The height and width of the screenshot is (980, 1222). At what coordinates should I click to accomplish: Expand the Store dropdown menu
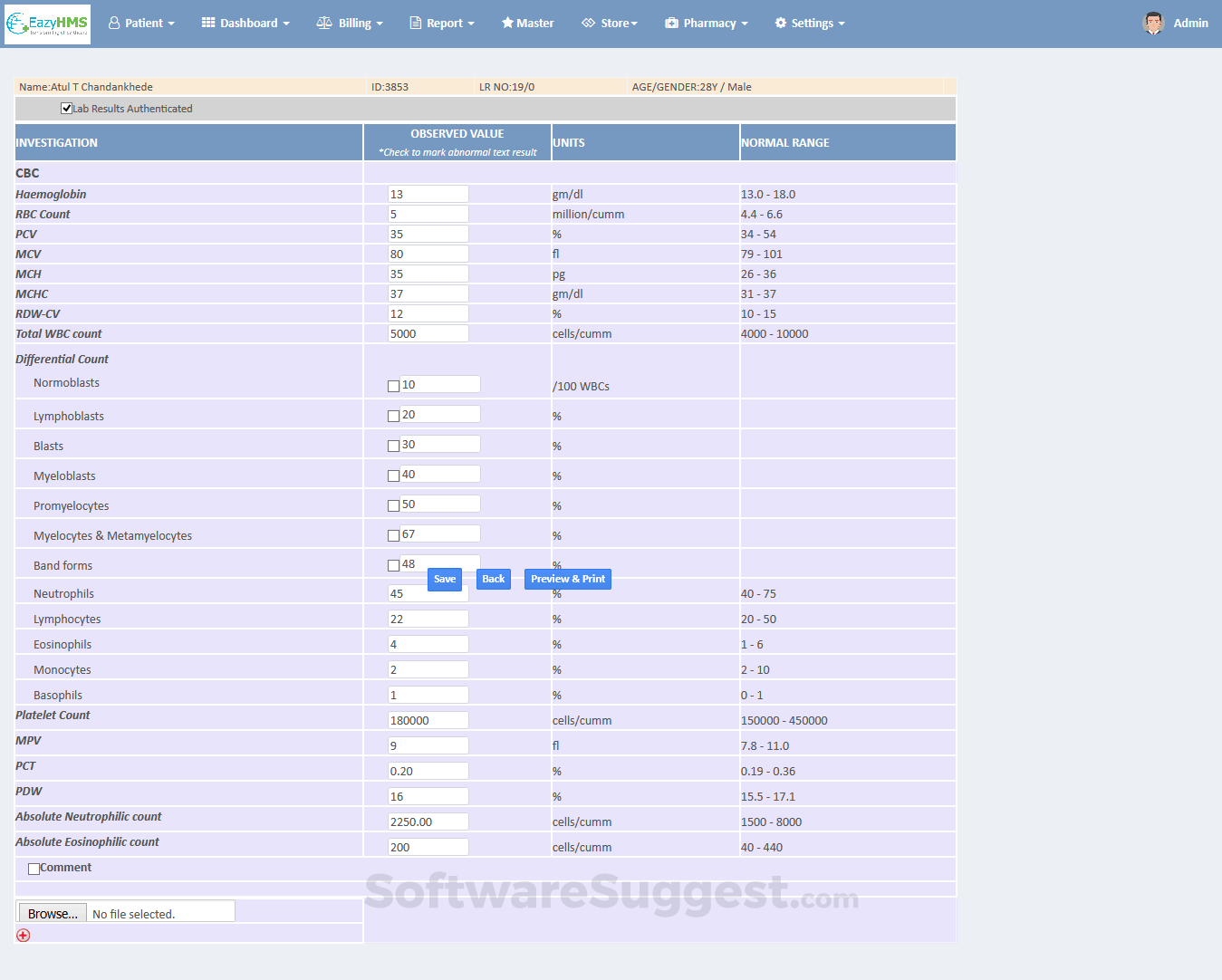tap(610, 24)
